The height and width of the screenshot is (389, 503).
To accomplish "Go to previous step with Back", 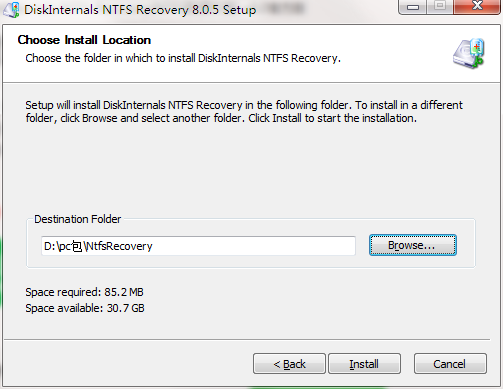I will coord(289,364).
